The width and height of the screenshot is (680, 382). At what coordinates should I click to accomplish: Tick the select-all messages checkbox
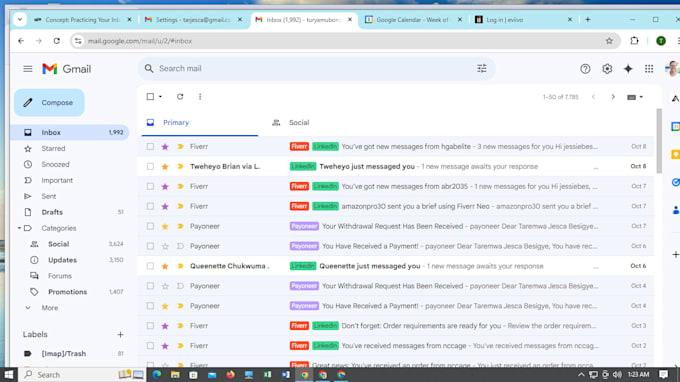point(150,97)
